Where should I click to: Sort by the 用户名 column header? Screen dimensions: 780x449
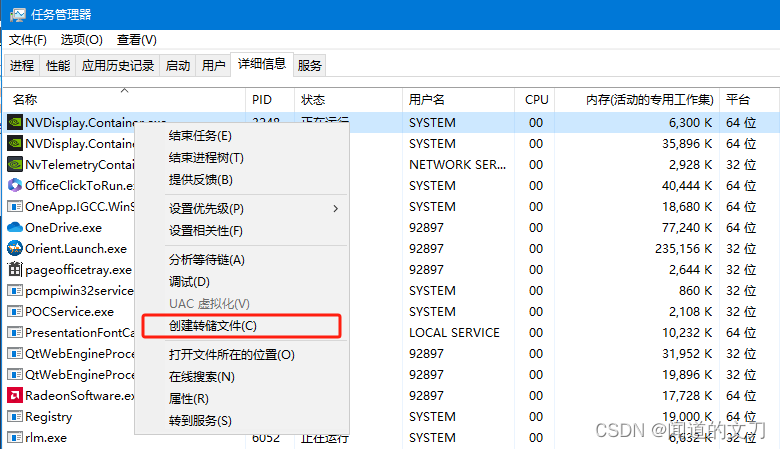pyautogui.click(x=458, y=99)
